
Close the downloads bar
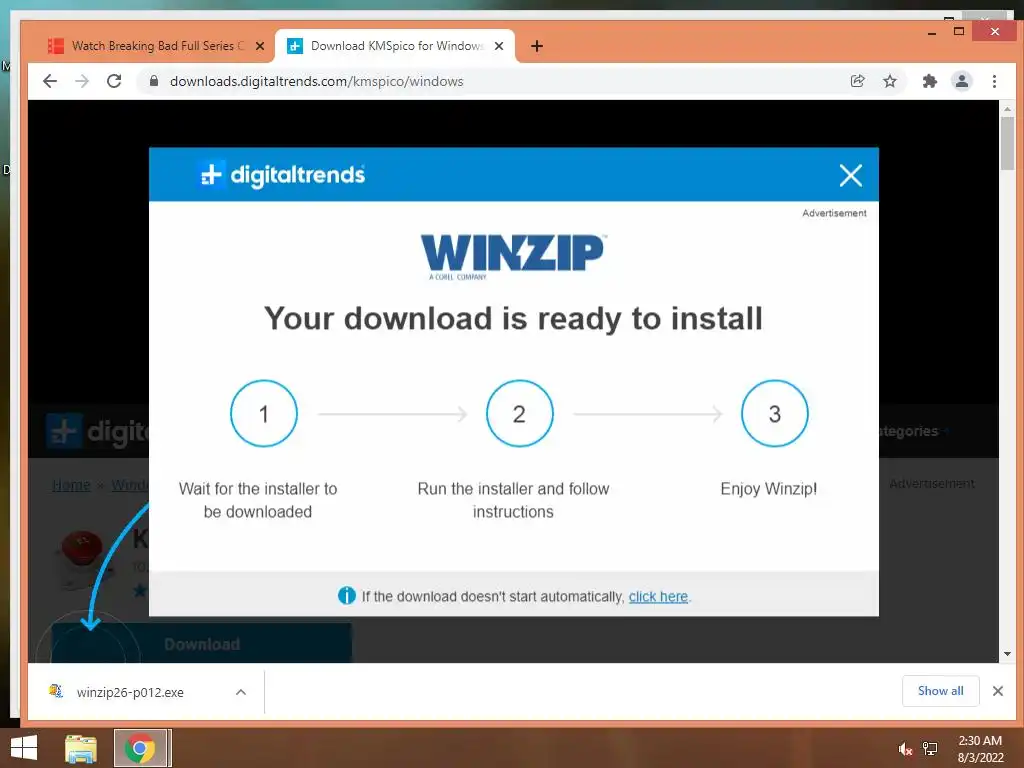tap(997, 691)
